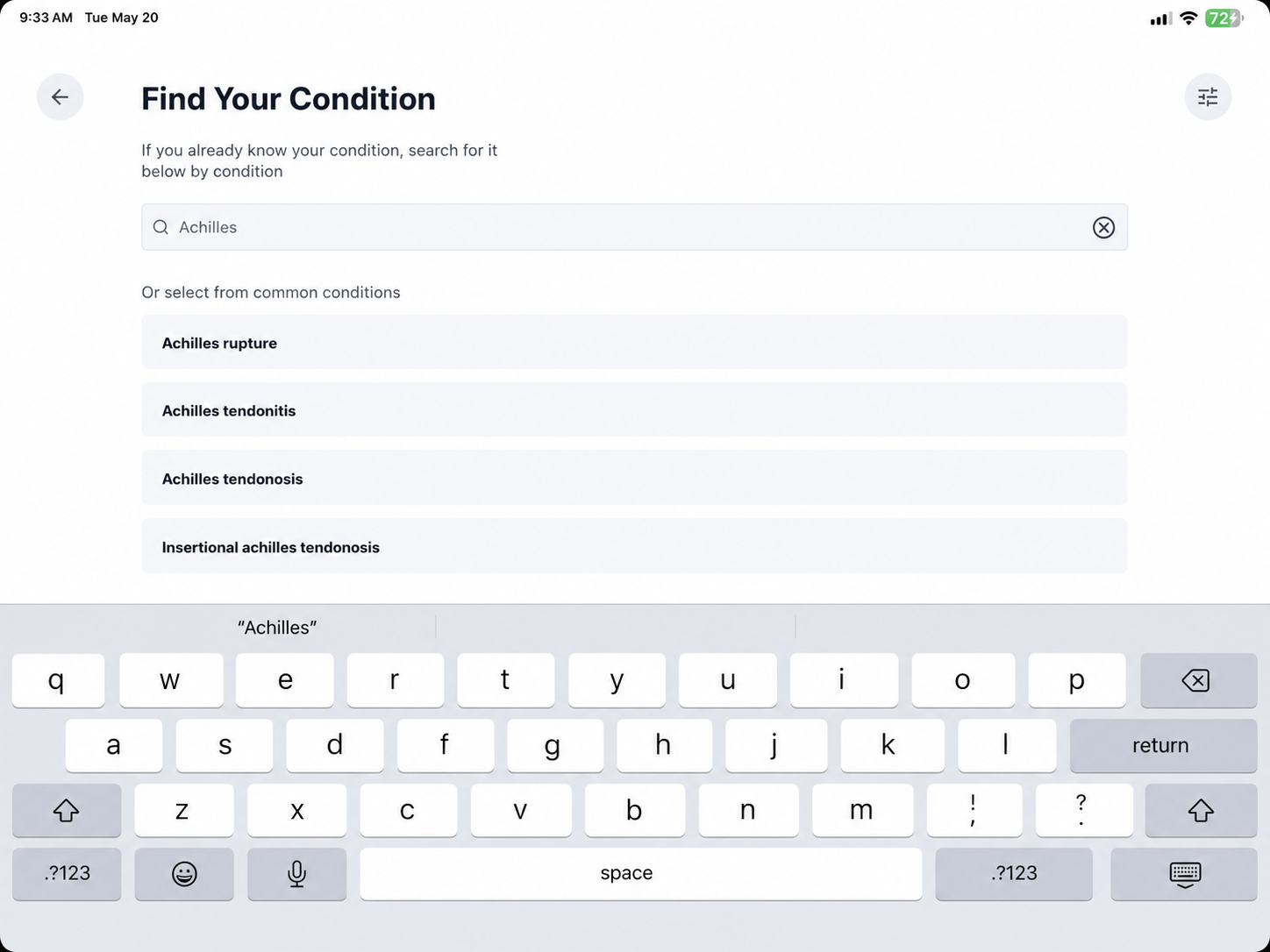Viewport: 1270px width, 952px height.
Task: Go back using the arrow button
Action: tap(60, 96)
